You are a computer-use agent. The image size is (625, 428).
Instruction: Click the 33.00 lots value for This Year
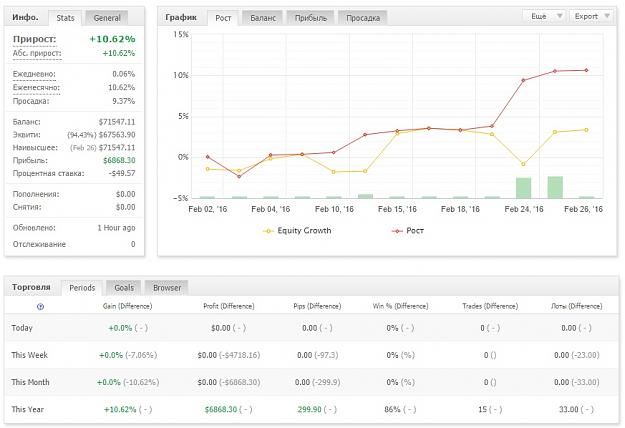click(569, 409)
